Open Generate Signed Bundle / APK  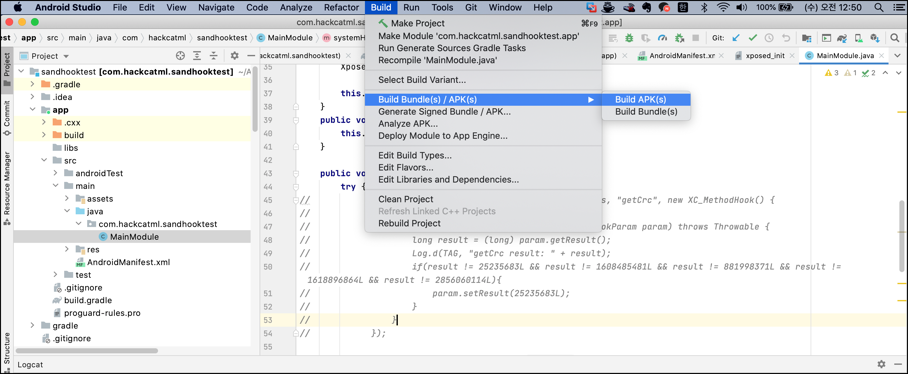click(x=484, y=112)
